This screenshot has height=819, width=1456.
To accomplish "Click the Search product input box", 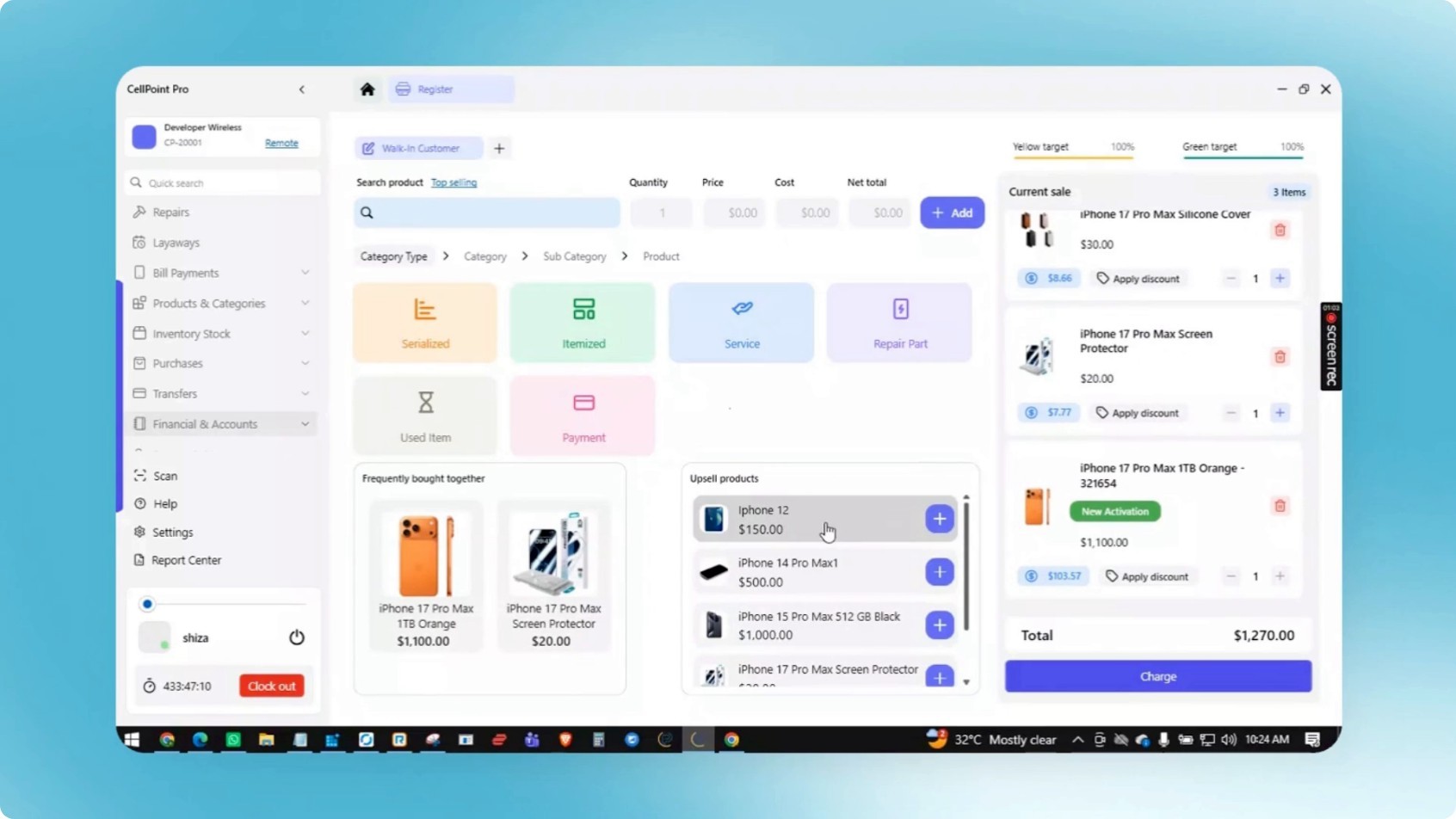I will coord(487,212).
